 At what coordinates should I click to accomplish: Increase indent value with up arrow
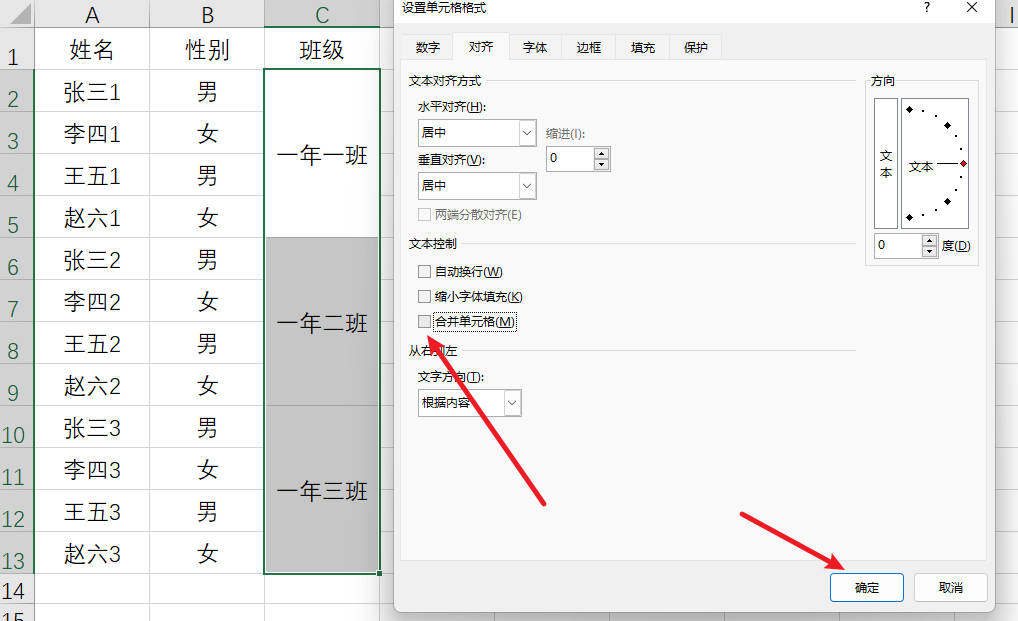pyautogui.click(x=601, y=153)
